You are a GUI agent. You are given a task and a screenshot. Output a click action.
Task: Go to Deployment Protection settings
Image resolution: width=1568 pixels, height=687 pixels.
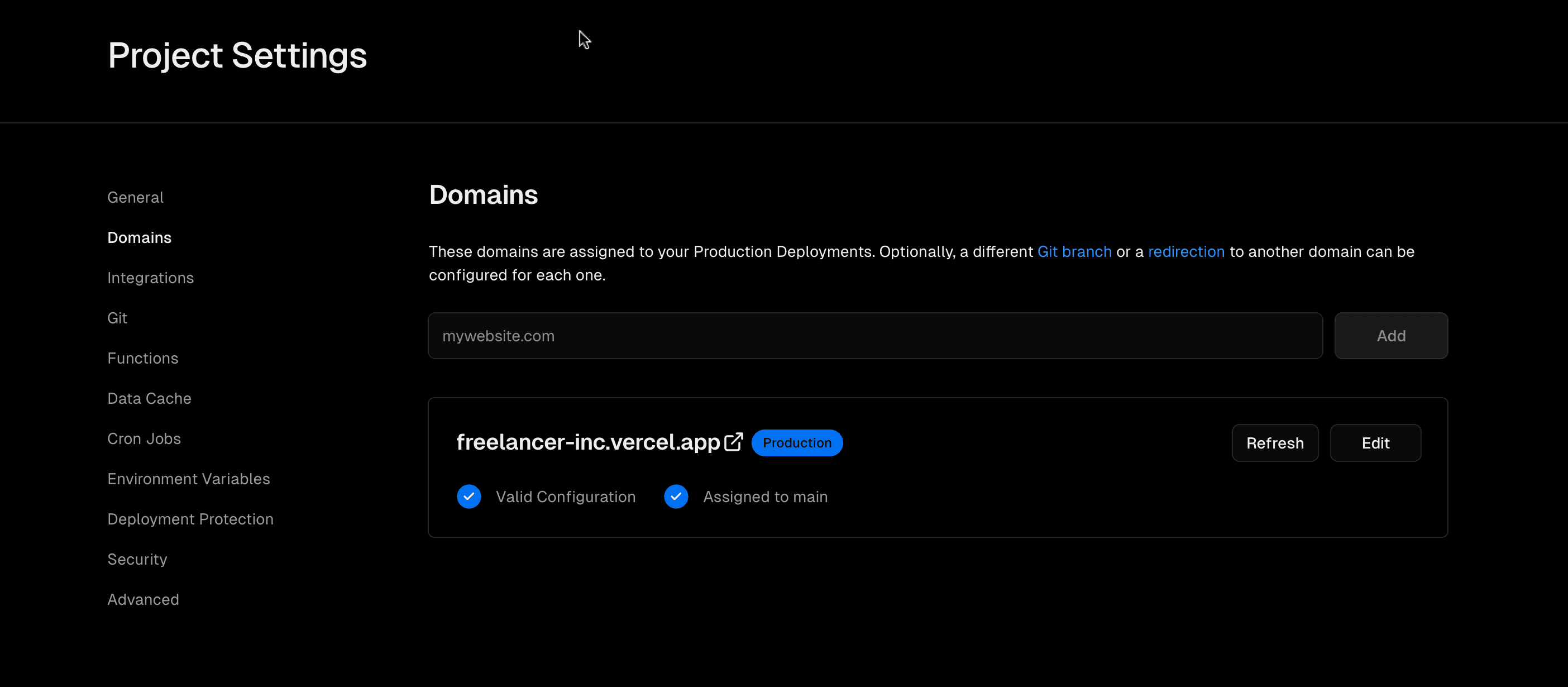(190, 519)
